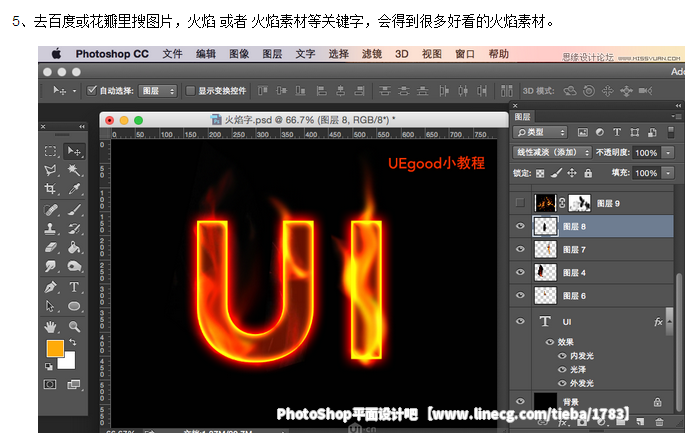Open the File (文件) menu

point(173,54)
